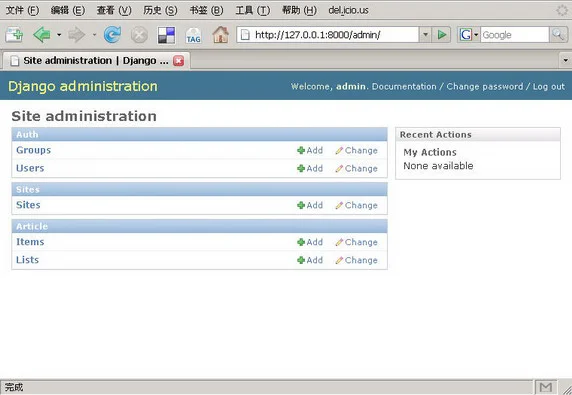Add a new Item
572x395 pixels.
click(310, 242)
